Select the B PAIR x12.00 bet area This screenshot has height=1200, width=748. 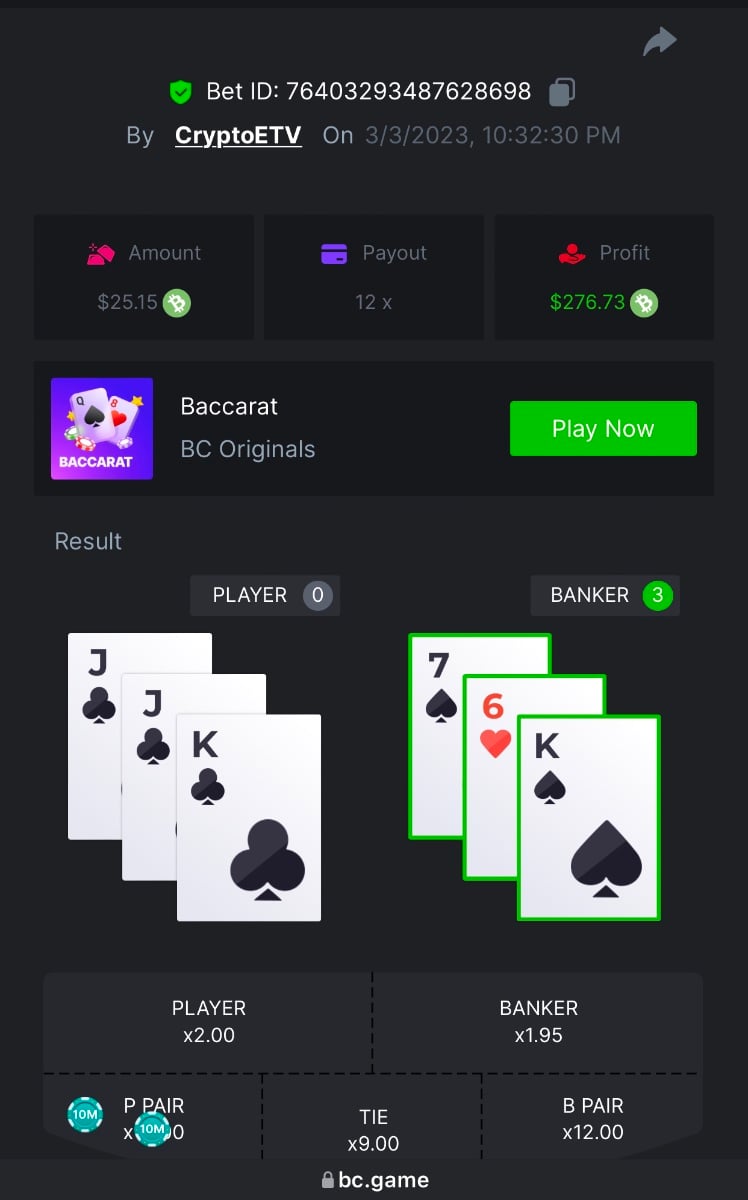[593, 1118]
